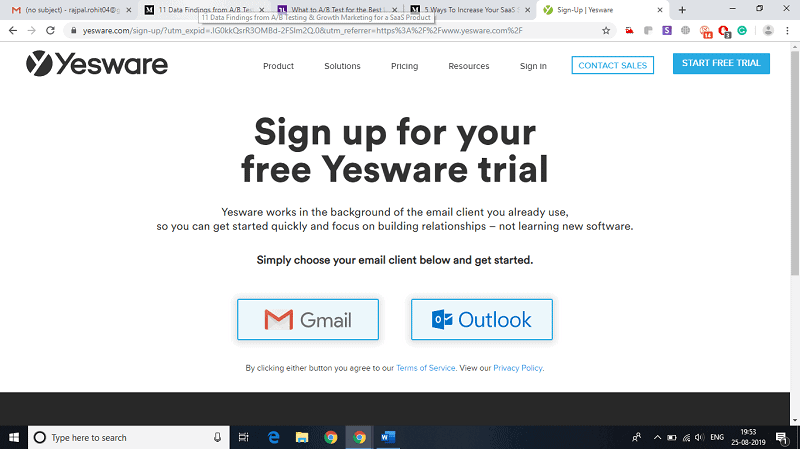Image resolution: width=800 pixels, height=449 pixels.
Task: Open Chrome's three-dot menu
Action: click(x=787, y=31)
